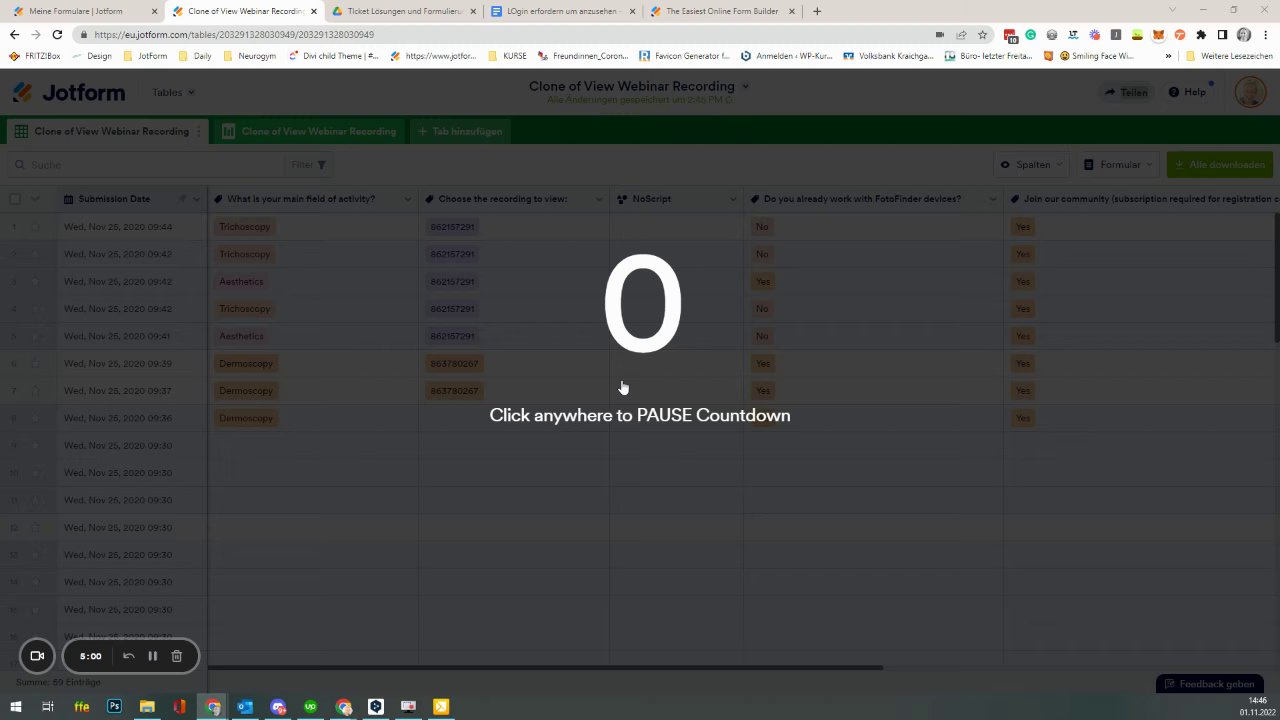Click the screen recorder camera icon
The height and width of the screenshot is (720, 1280).
pyautogui.click(x=37, y=656)
